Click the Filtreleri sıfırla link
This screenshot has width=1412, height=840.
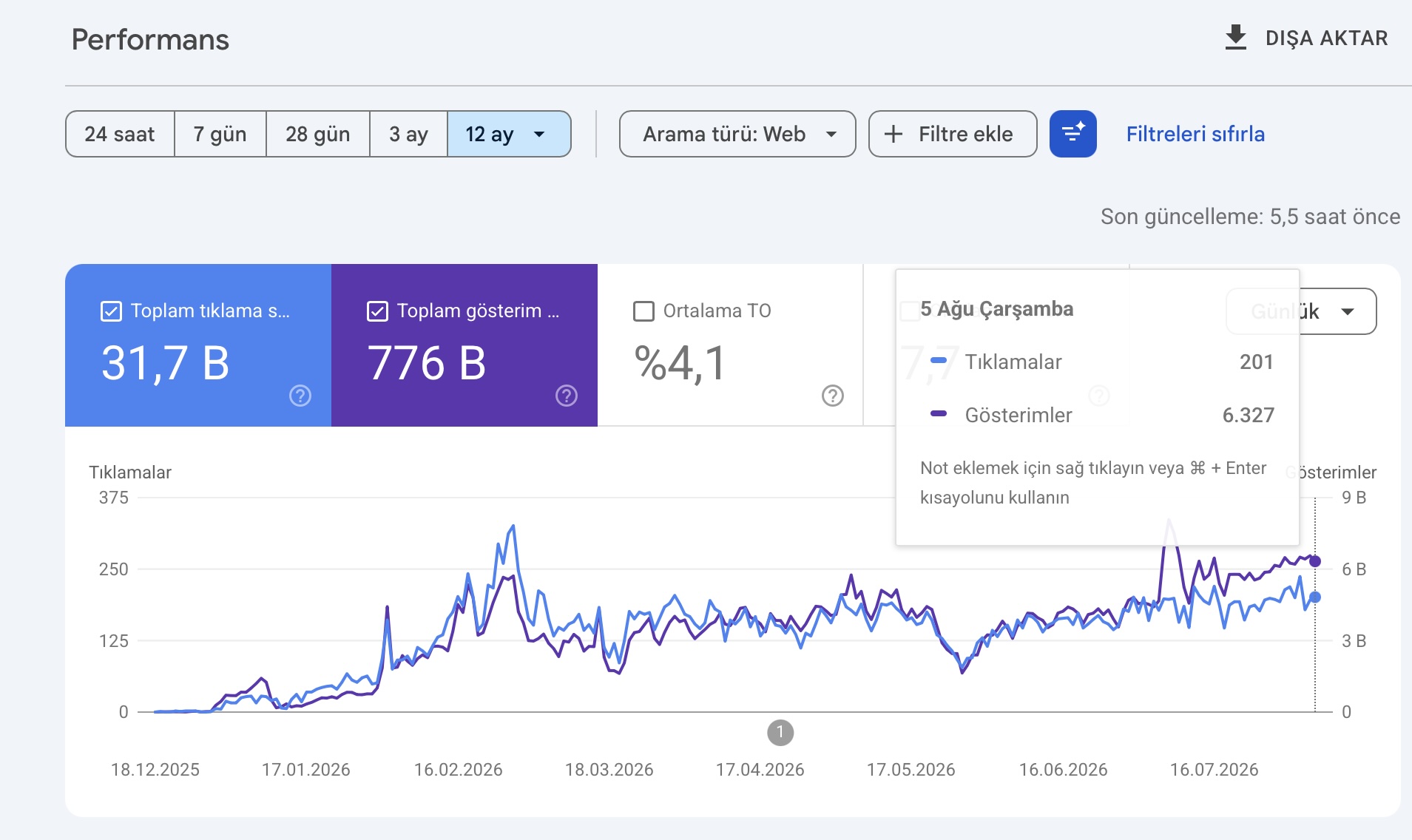coord(1195,134)
